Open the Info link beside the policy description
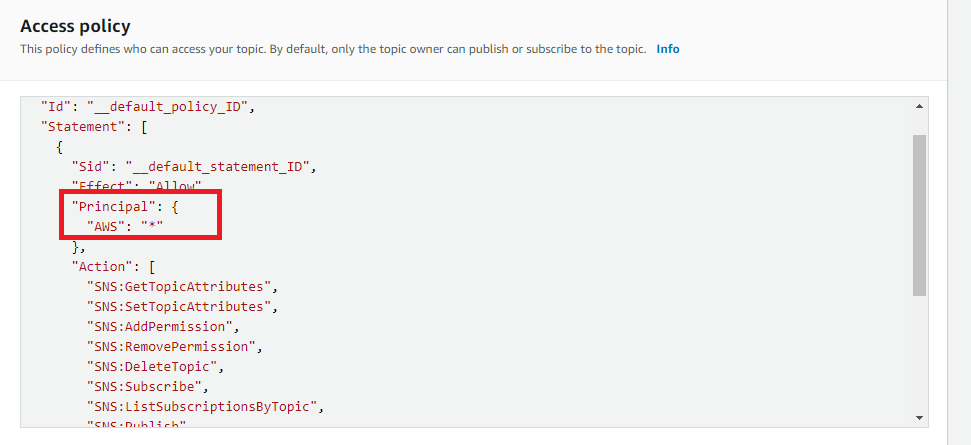 (x=668, y=49)
